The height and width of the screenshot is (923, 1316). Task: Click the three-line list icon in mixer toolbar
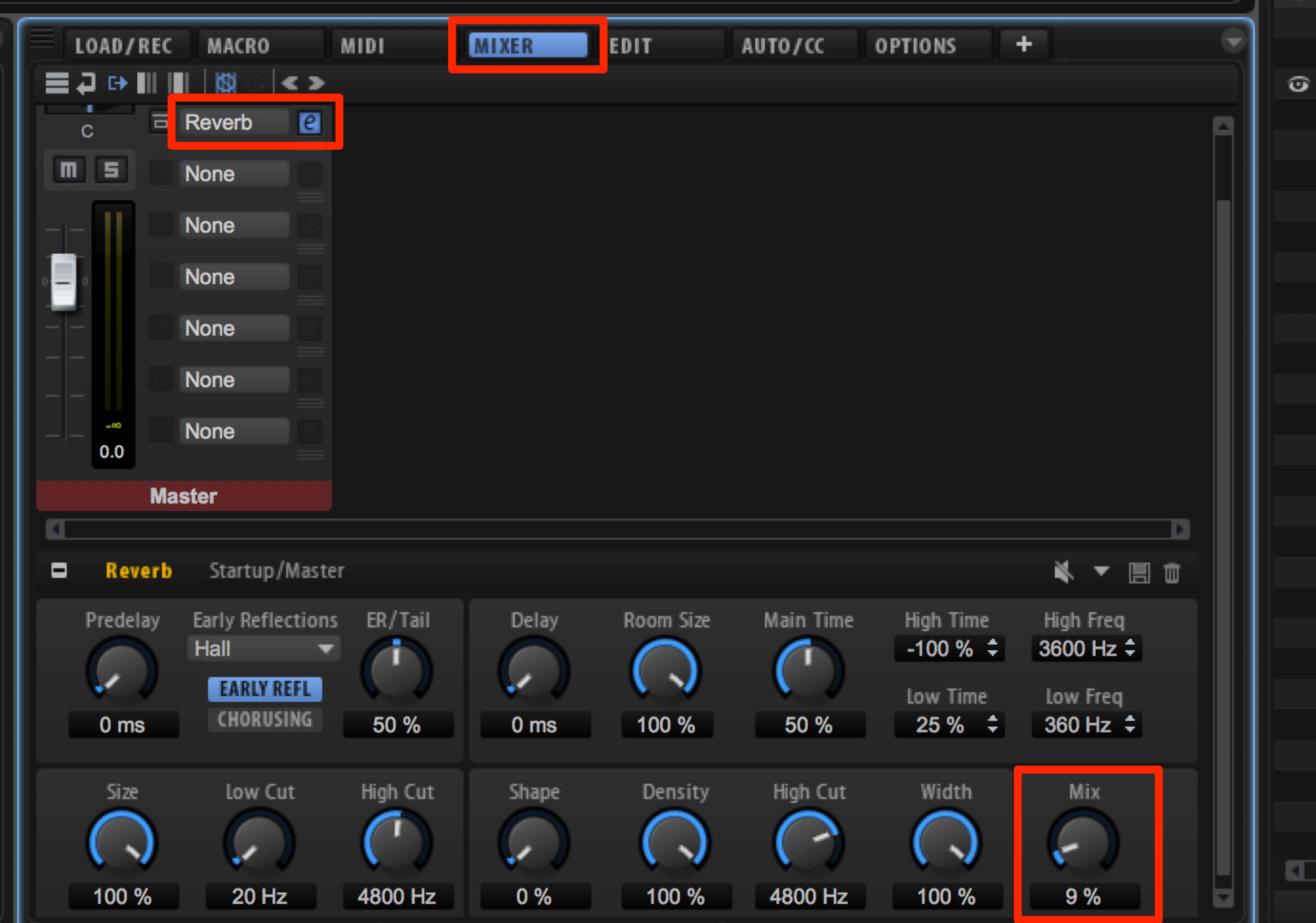click(57, 83)
